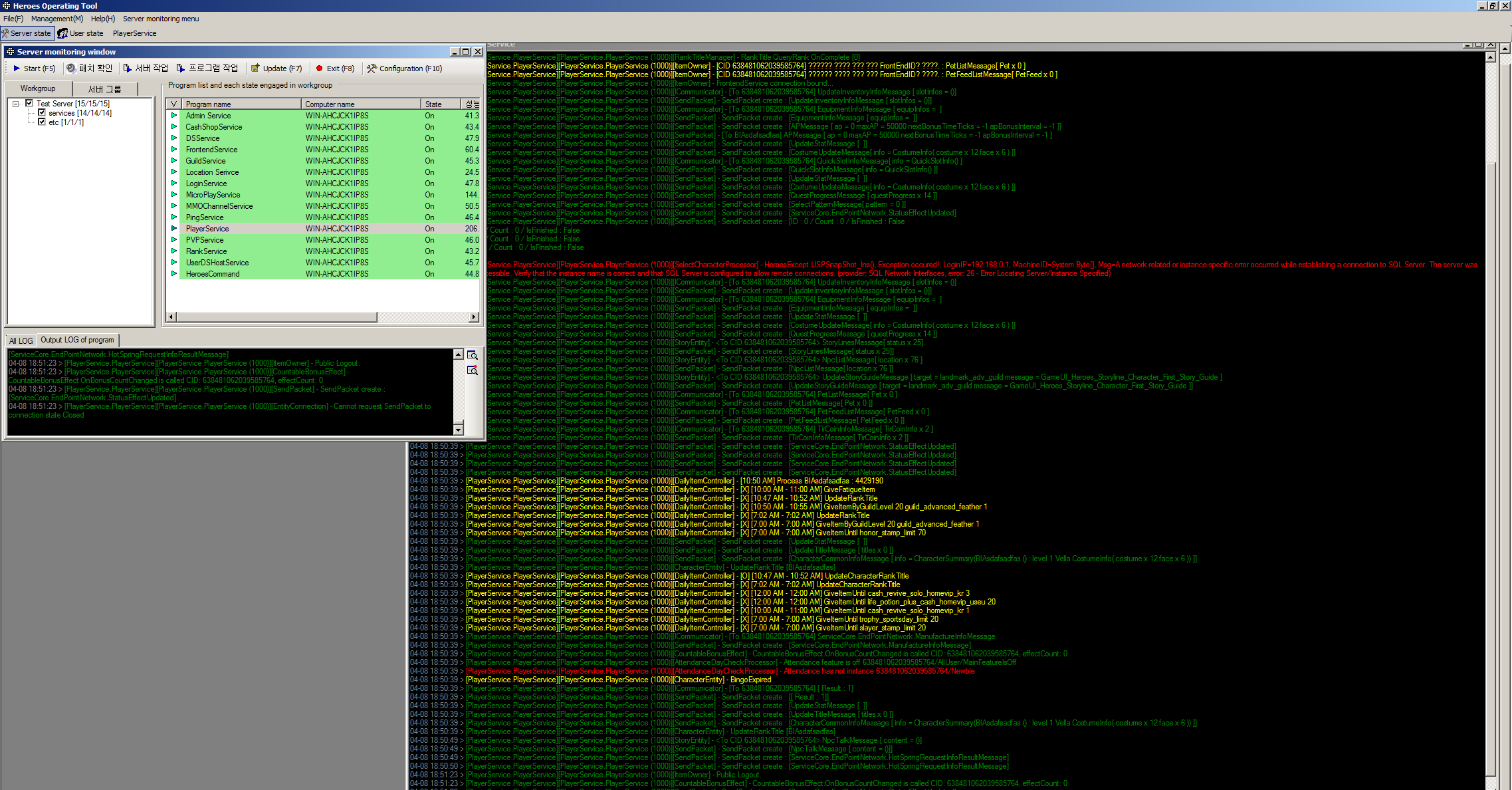Click program list scroll left arrow
The image size is (1512, 790).
click(x=171, y=317)
